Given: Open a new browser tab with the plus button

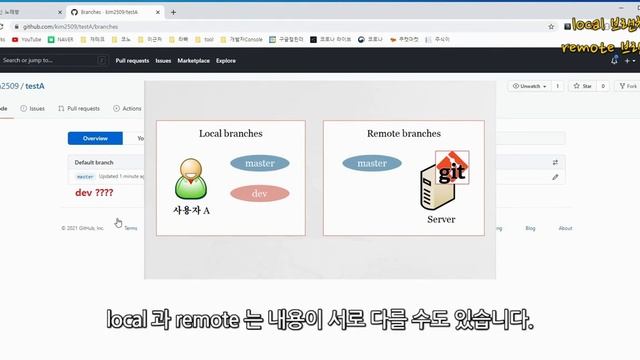Looking at the screenshot, I should [x=173, y=12].
